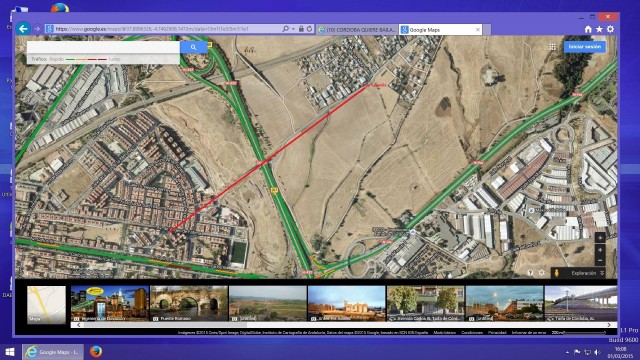Open the help question mark icon

(x=530, y=273)
